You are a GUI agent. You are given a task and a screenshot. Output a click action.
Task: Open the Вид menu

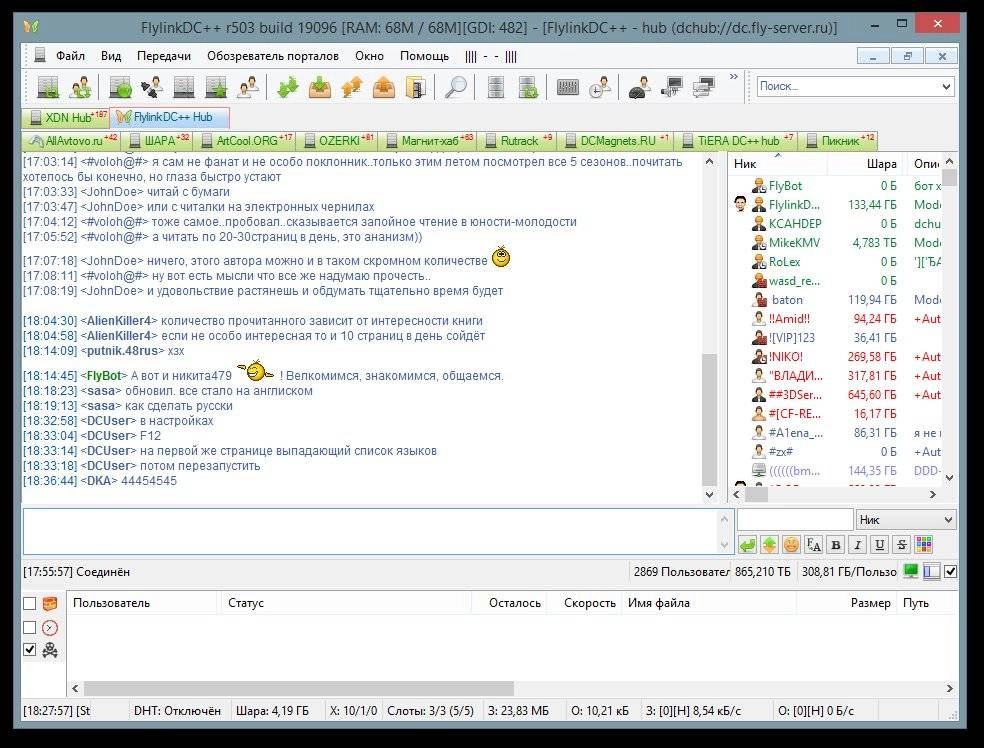click(110, 56)
